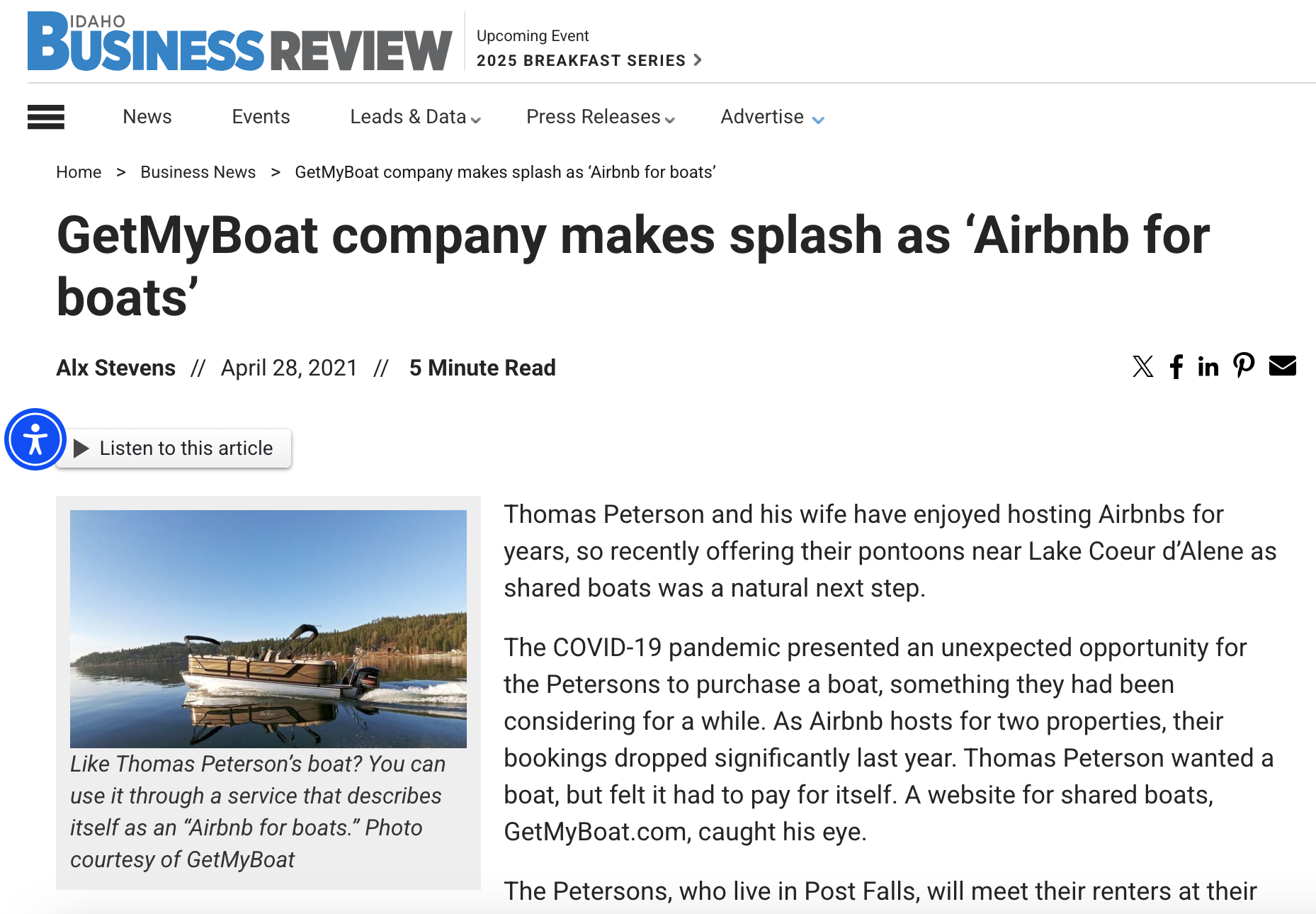Click the article title breadcrumb
Image resolution: width=1316 pixels, height=914 pixels.
[505, 172]
